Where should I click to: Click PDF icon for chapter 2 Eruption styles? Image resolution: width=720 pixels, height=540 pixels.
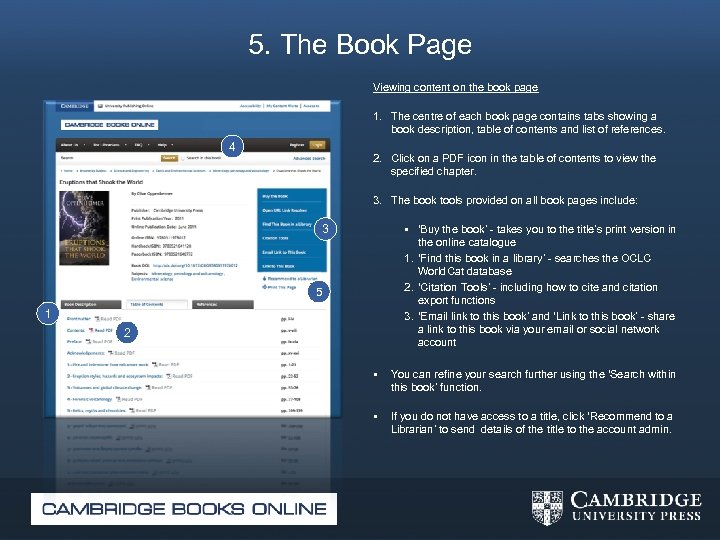169,376
